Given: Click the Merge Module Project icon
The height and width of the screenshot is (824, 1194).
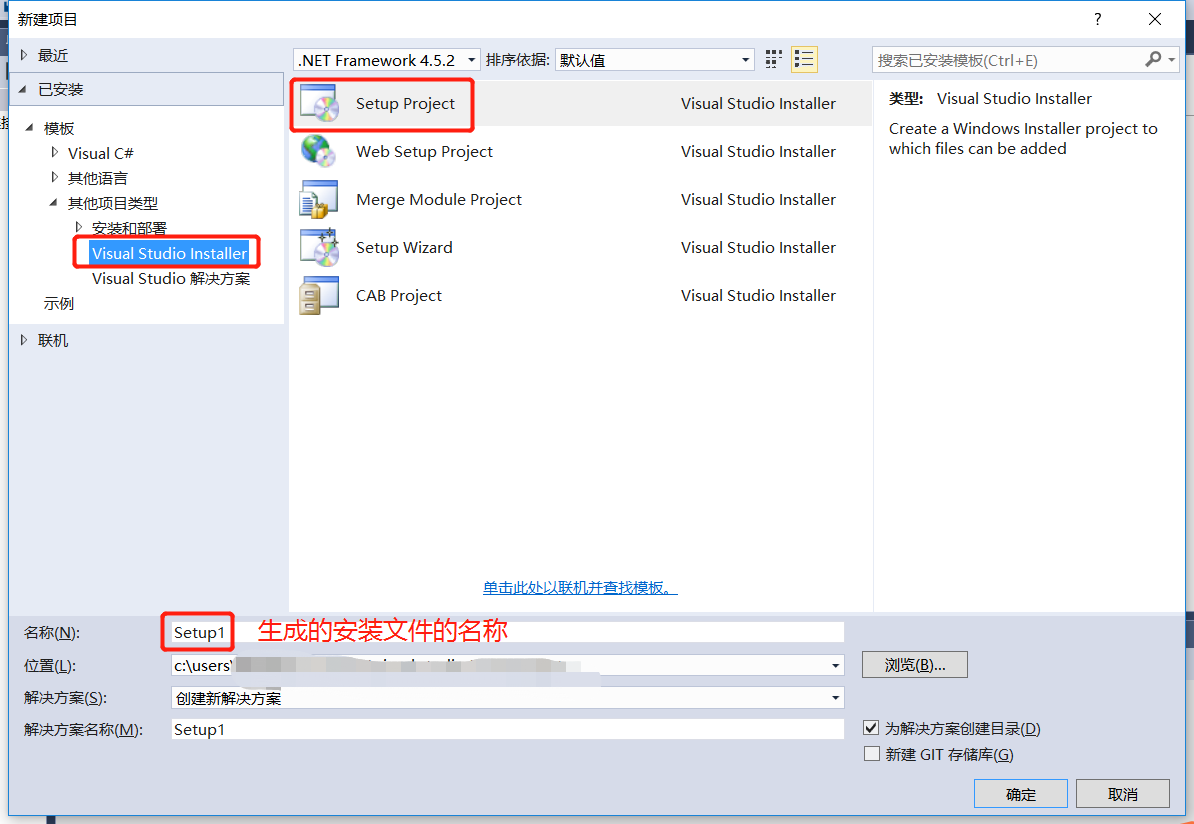Looking at the screenshot, I should point(320,200).
